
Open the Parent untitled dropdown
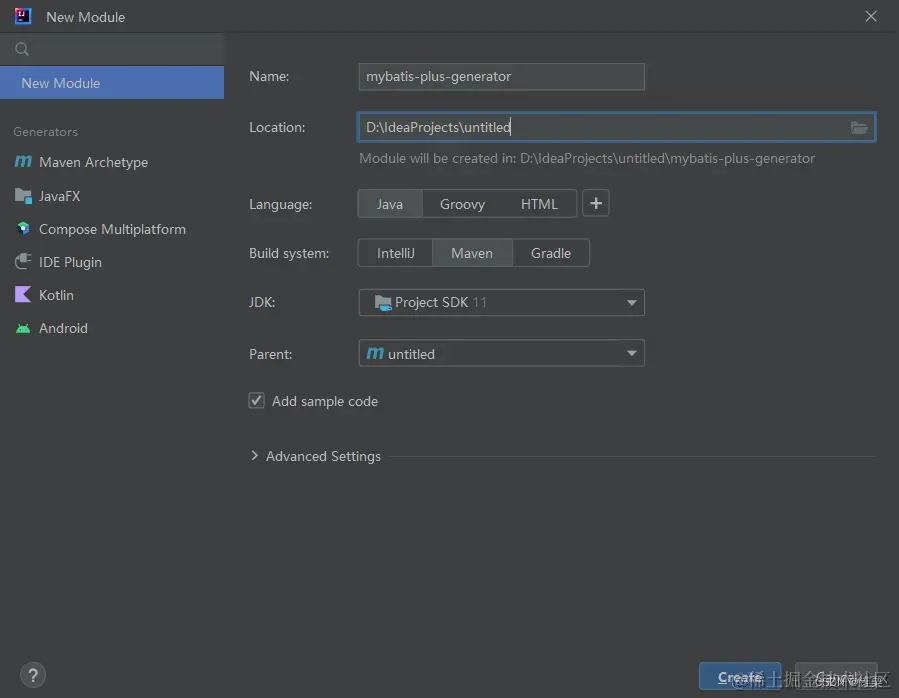pyautogui.click(x=501, y=353)
